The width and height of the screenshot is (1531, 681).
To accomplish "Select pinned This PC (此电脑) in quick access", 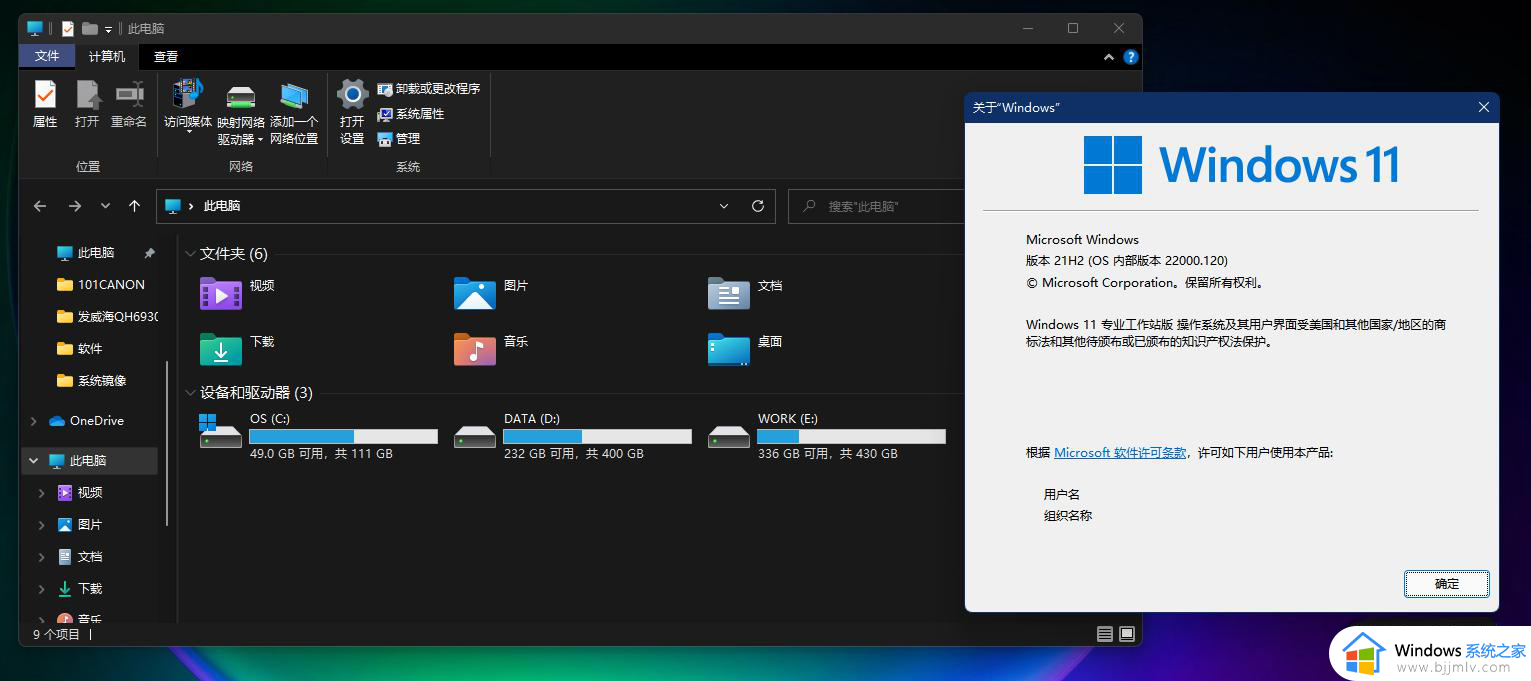I will pos(96,253).
